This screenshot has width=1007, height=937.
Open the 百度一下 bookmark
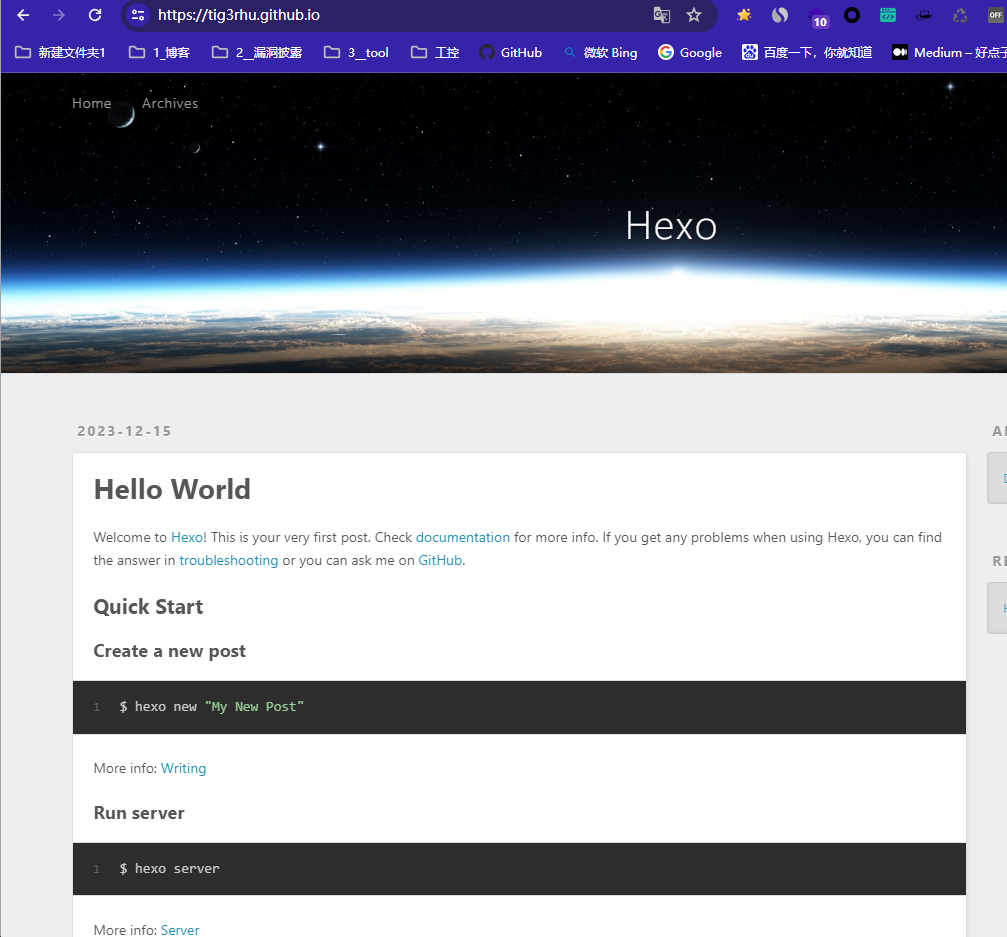[807, 52]
